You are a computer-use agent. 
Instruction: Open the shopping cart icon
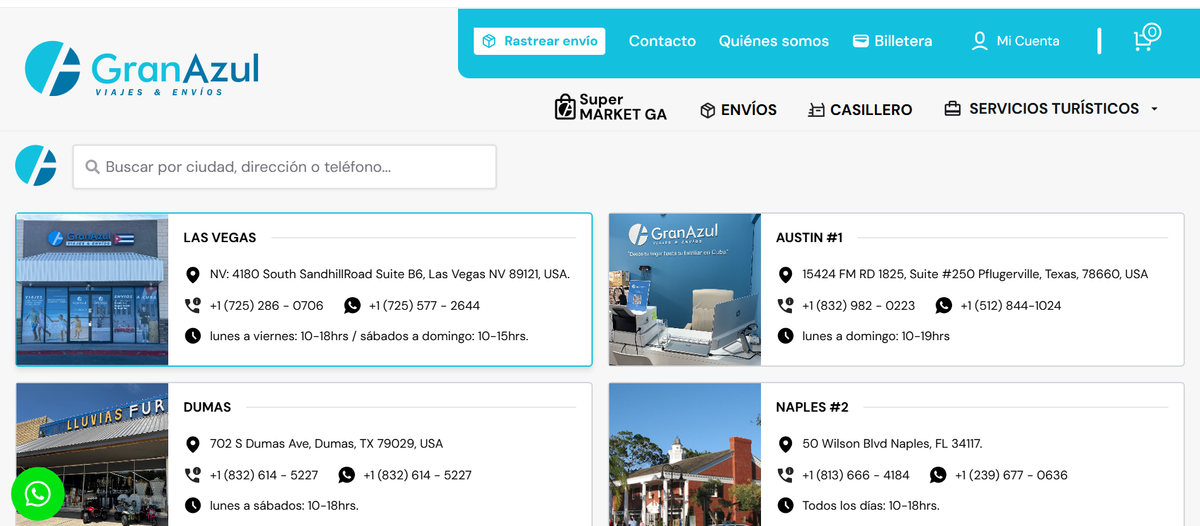point(1146,38)
